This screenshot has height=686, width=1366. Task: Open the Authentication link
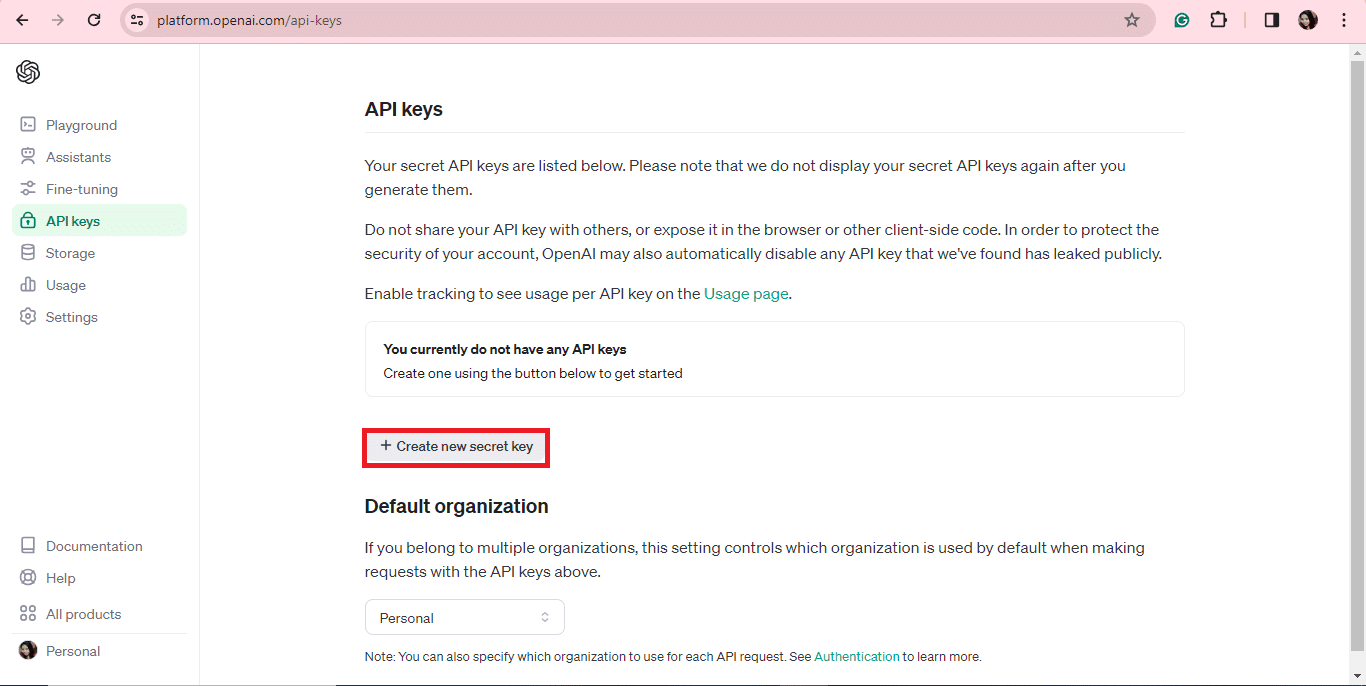(x=856, y=656)
